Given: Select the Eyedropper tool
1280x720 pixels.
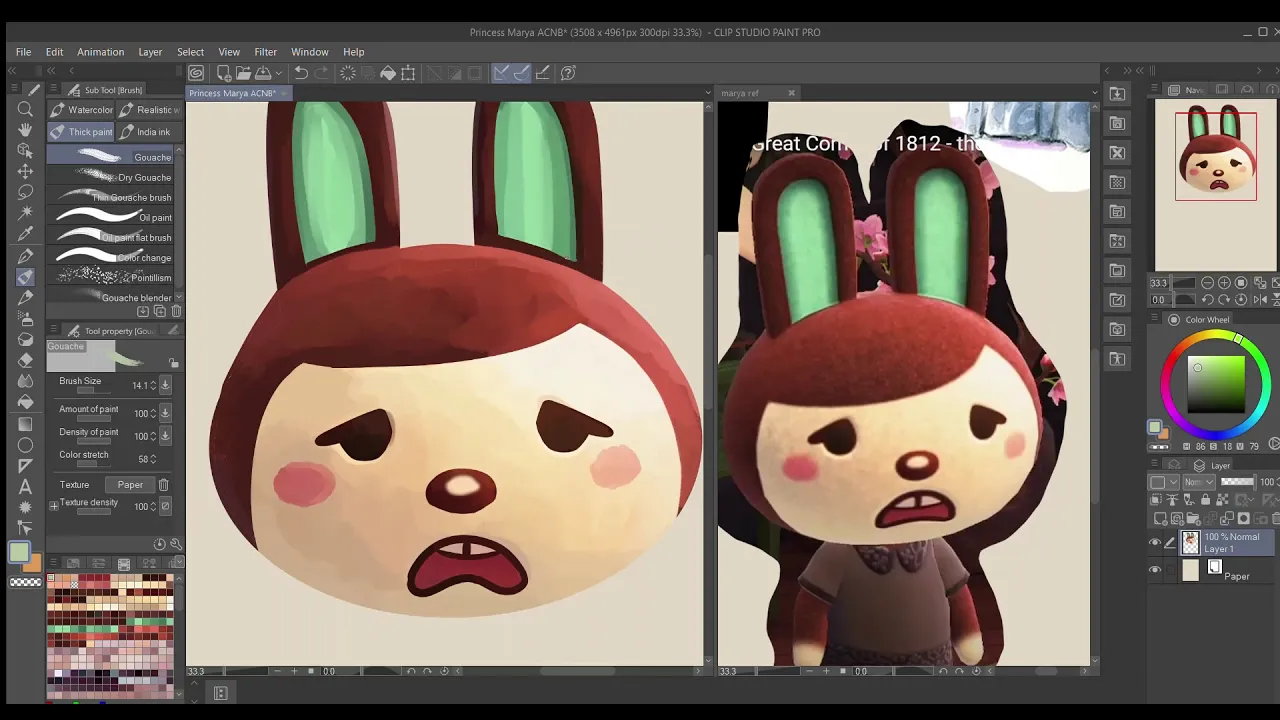Looking at the screenshot, I should pyautogui.click(x=26, y=234).
